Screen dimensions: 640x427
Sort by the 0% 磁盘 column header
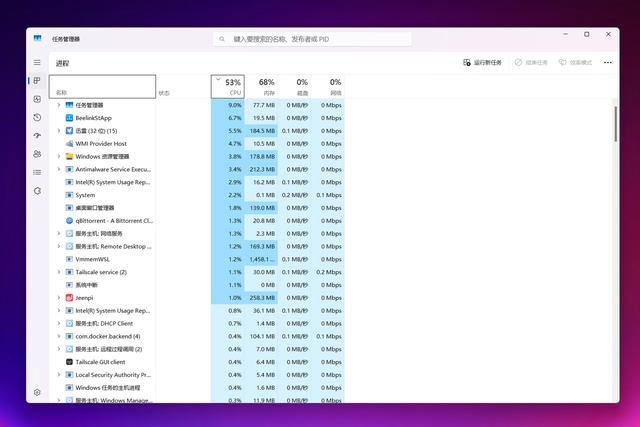(294, 87)
